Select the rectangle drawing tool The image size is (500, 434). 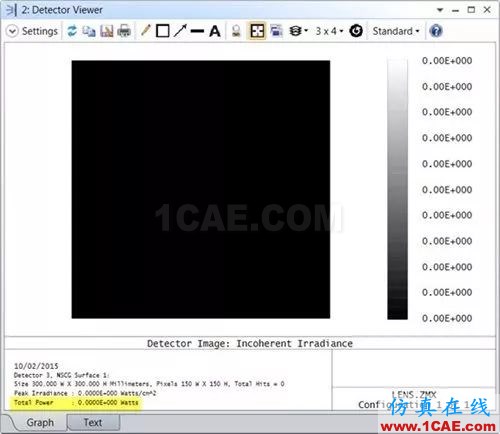pos(163,31)
